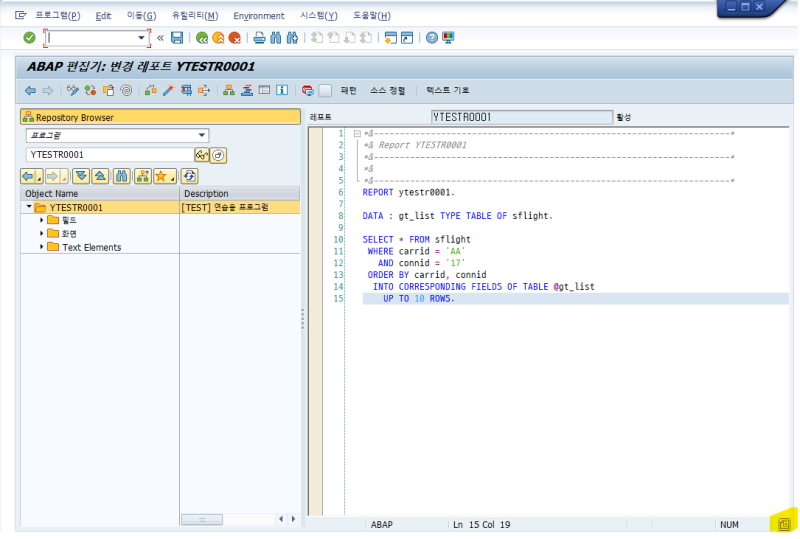The height and width of the screenshot is (539, 800).
Task: Click the blue Back arrow in the editor toolbar
Action: [x=31, y=91]
